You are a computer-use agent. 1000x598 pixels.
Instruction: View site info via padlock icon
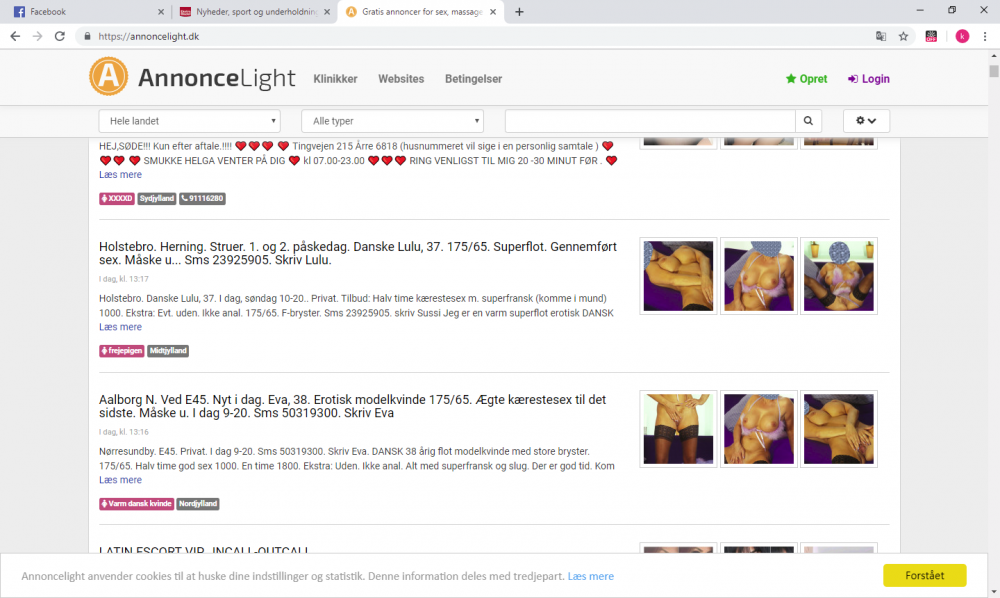tap(87, 36)
